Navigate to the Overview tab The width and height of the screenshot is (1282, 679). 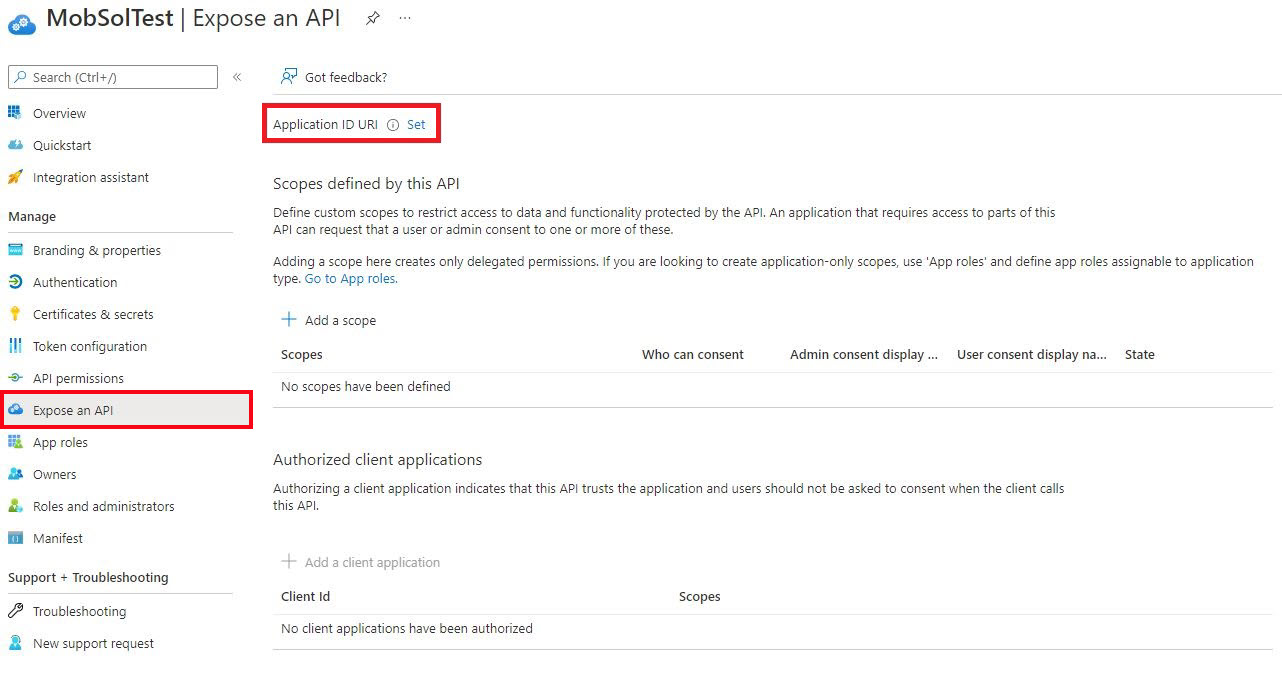click(59, 113)
